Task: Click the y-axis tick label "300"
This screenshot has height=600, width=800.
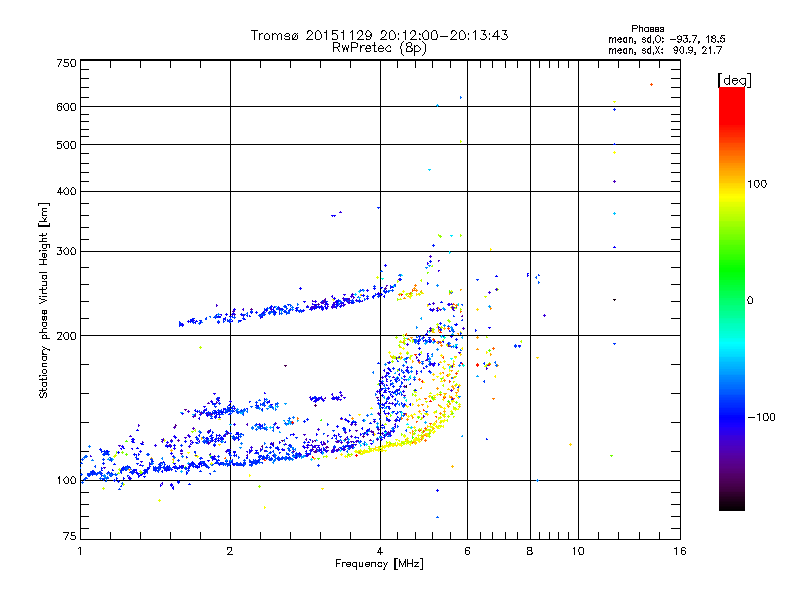Action: [x=66, y=252]
